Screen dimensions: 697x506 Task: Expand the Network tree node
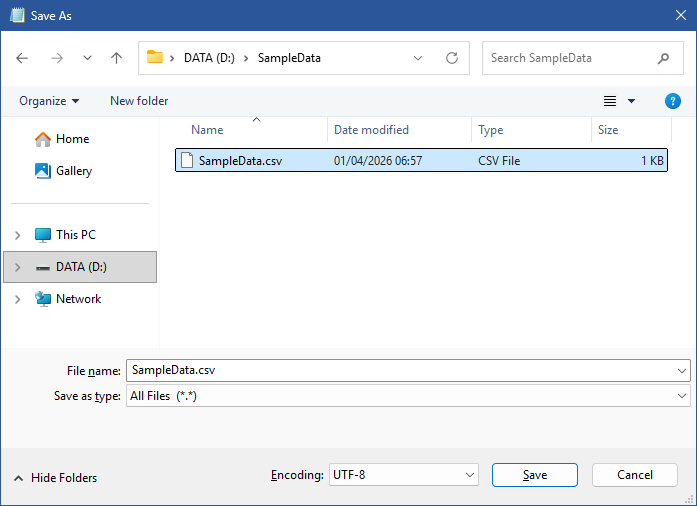click(x=17, y=299)
